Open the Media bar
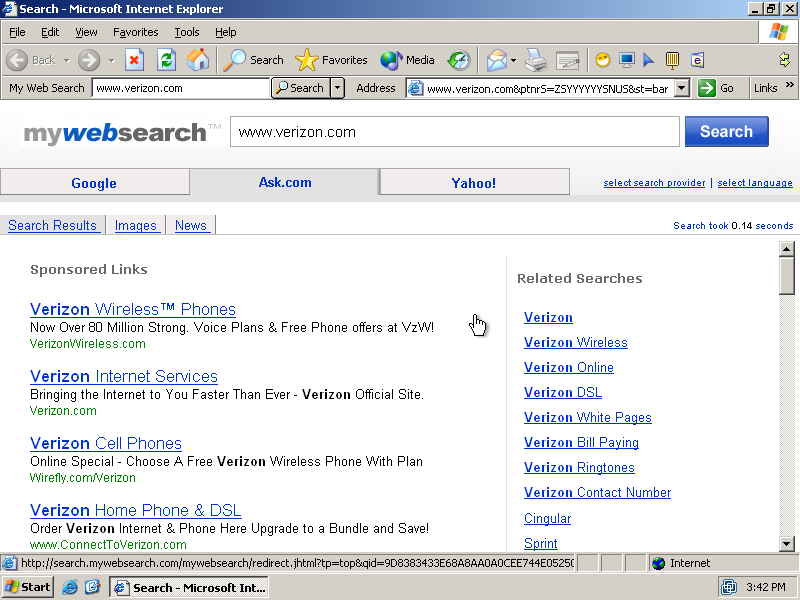 tap(408, 60)
